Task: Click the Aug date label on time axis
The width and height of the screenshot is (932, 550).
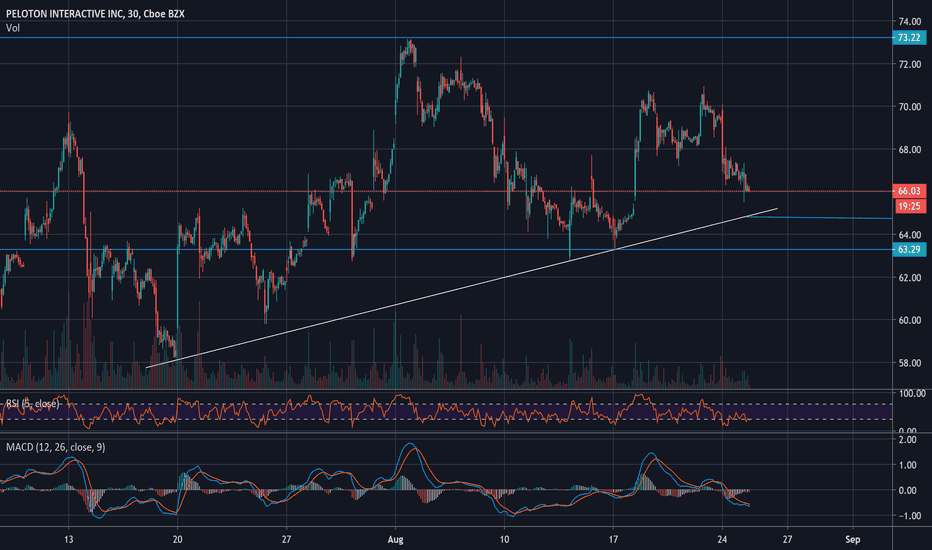Action: click(395, 540)
